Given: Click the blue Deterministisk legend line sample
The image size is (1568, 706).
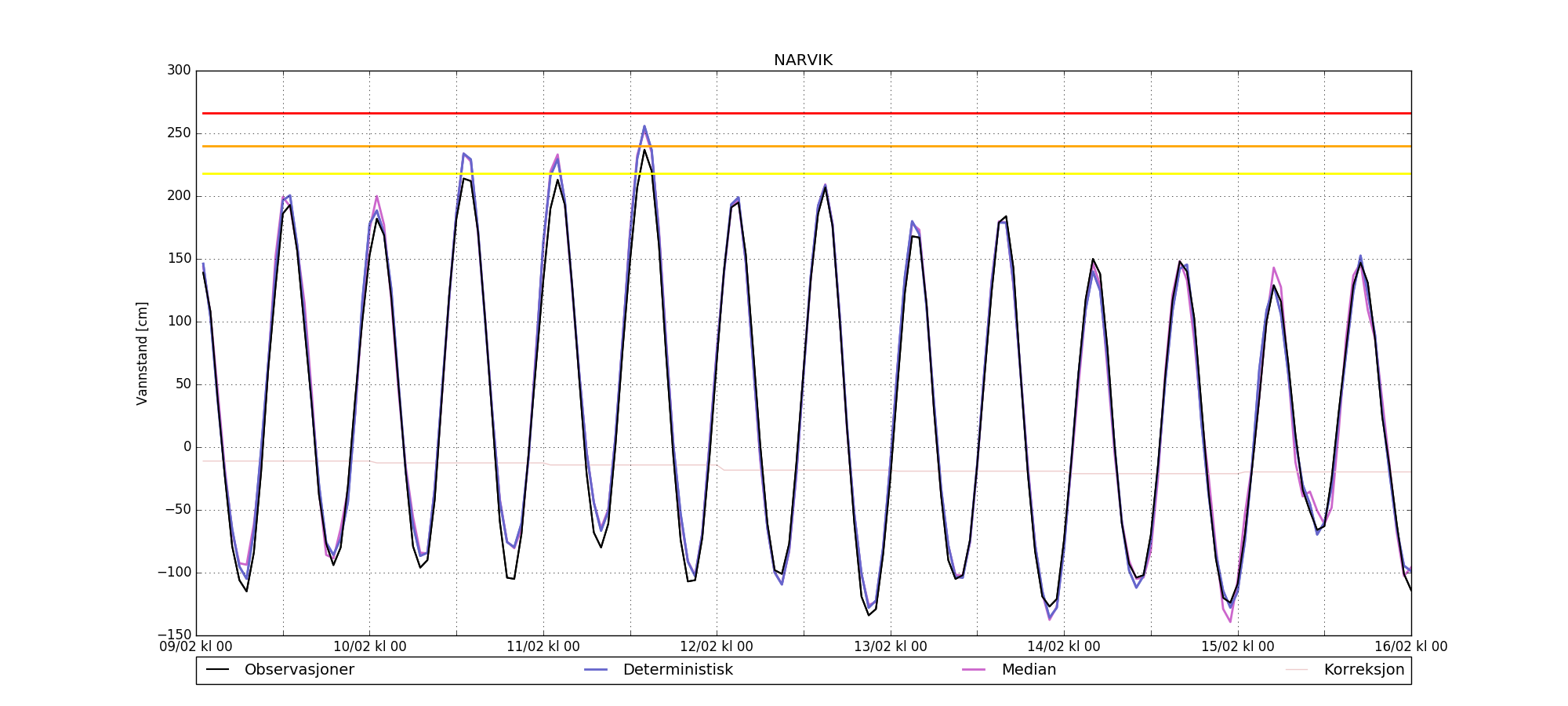Looking at the screenshot, I should click(x=596, y=670).
